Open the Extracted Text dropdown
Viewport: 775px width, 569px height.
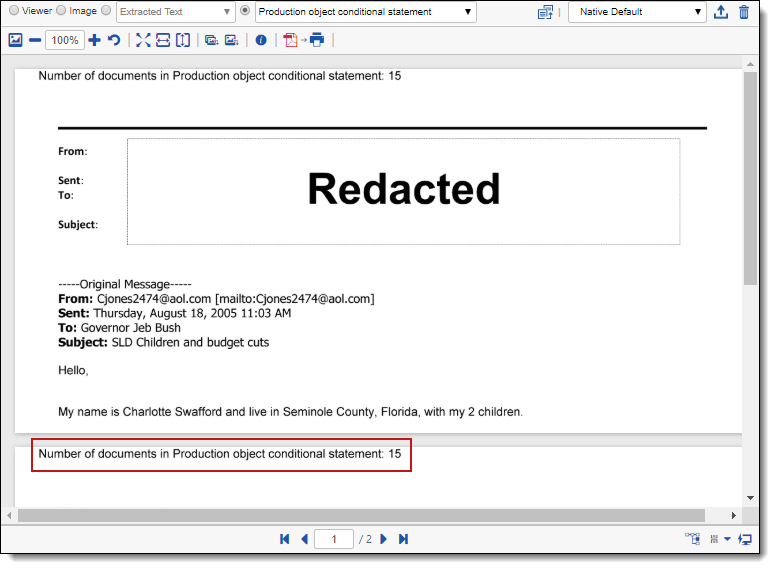[x=175, y=12]
